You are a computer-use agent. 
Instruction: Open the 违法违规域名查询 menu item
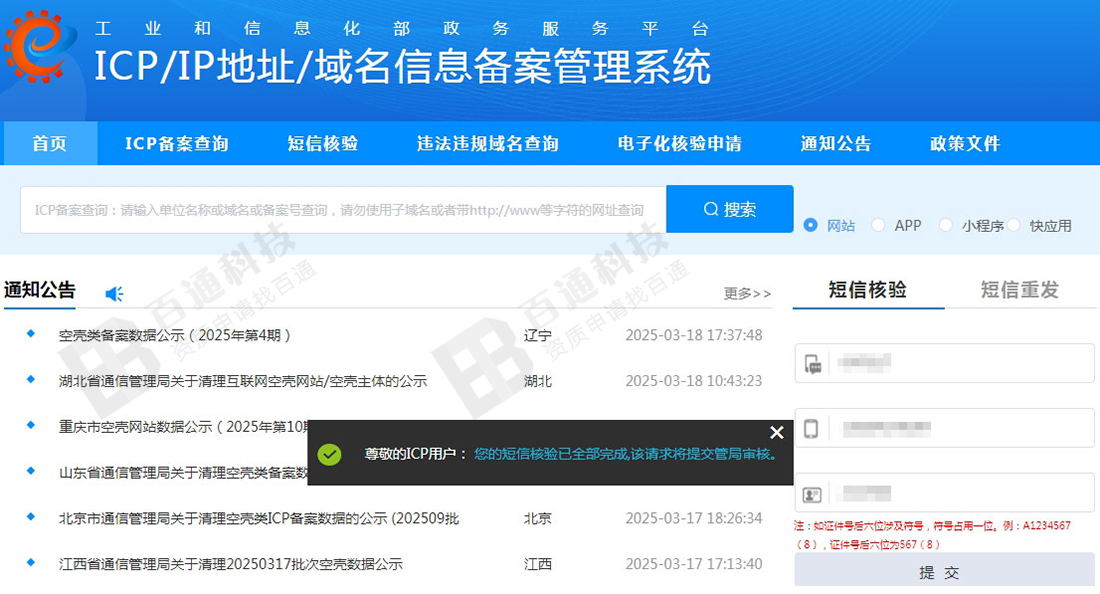point(487,143)
